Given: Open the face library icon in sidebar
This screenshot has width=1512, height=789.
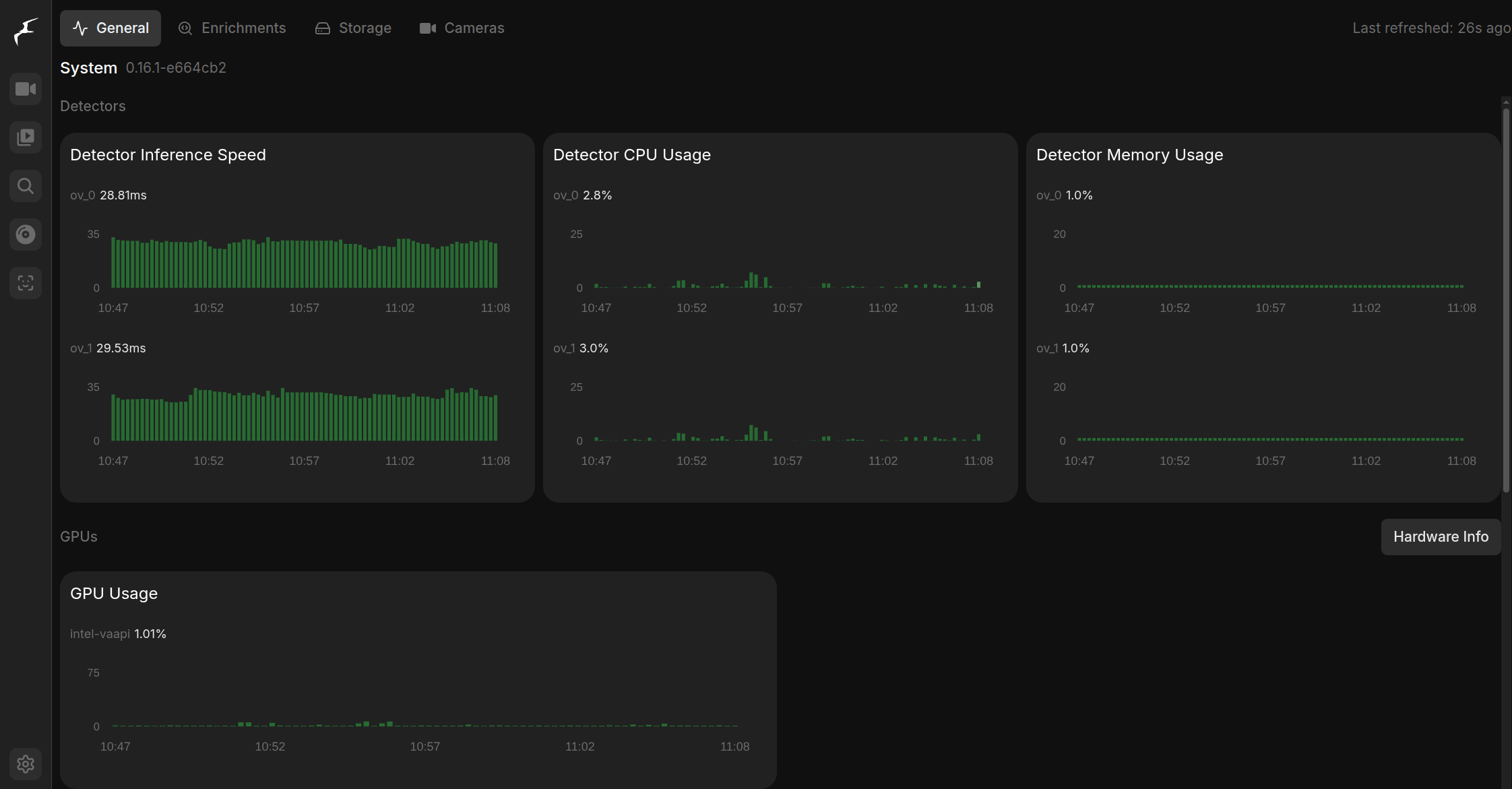Looking at the screenshot, I should point(26,283).
